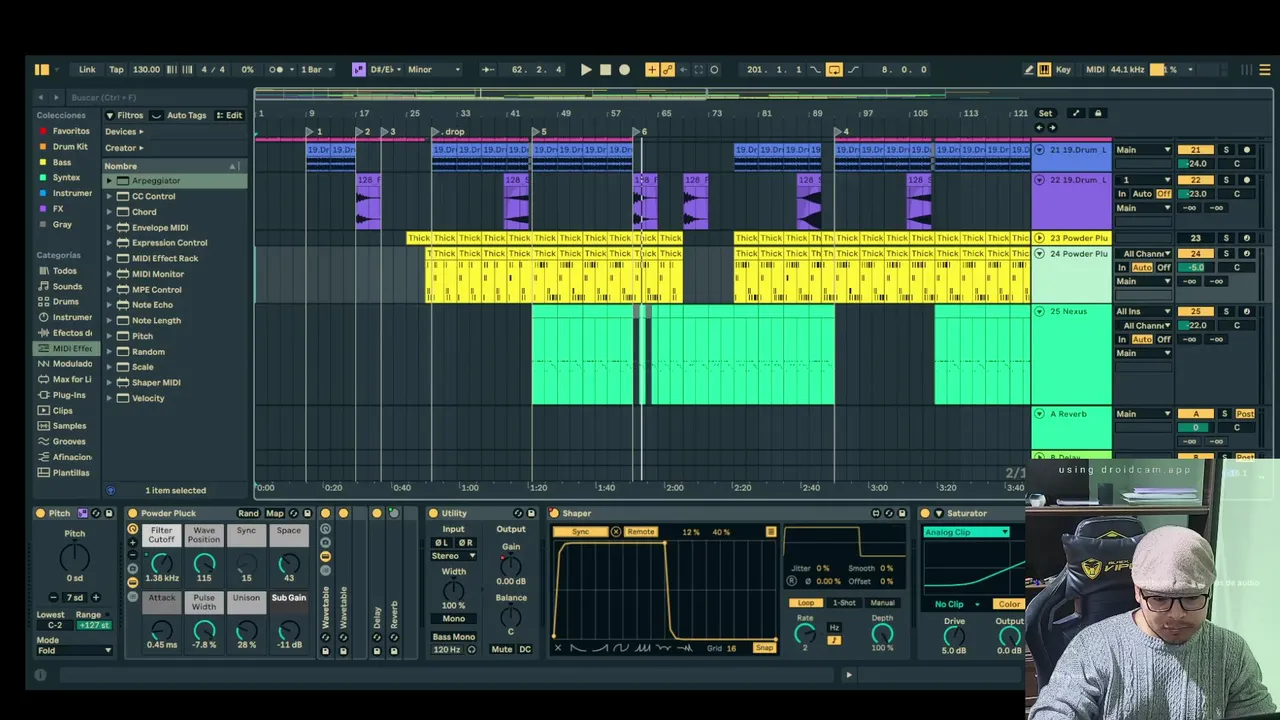Toggle the Key map mode button

[1063, 70]
